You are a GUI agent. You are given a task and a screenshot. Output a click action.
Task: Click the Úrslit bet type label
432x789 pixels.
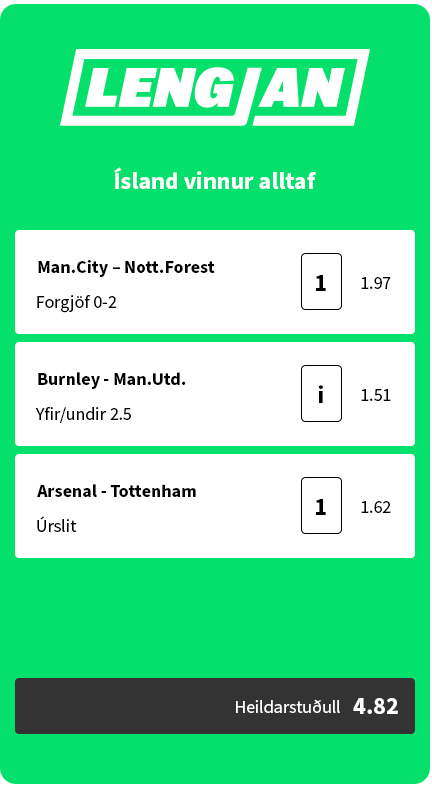pos(56,526)
